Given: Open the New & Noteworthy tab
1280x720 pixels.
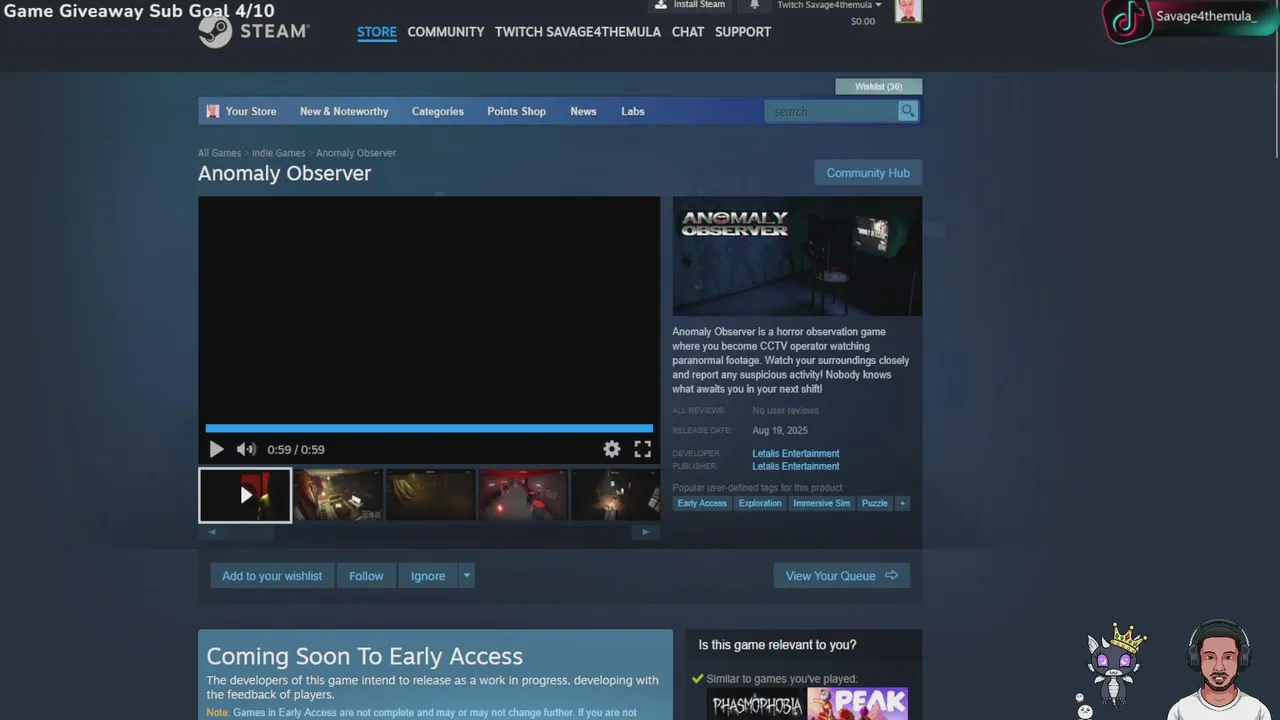Looking at the screenshot, I should (x=344, y=111).
